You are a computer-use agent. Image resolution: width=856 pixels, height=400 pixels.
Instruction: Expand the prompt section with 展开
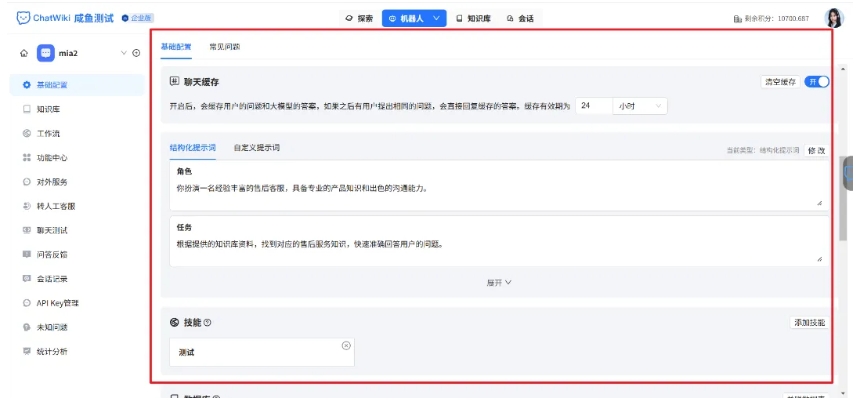tap(498, 283)
